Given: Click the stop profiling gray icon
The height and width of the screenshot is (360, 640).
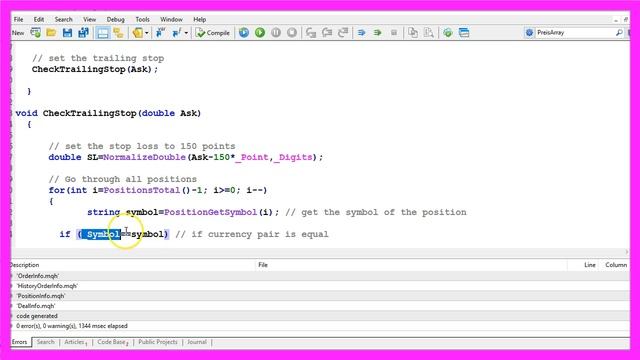Looking at the screenshot, I should click(394, 33).
